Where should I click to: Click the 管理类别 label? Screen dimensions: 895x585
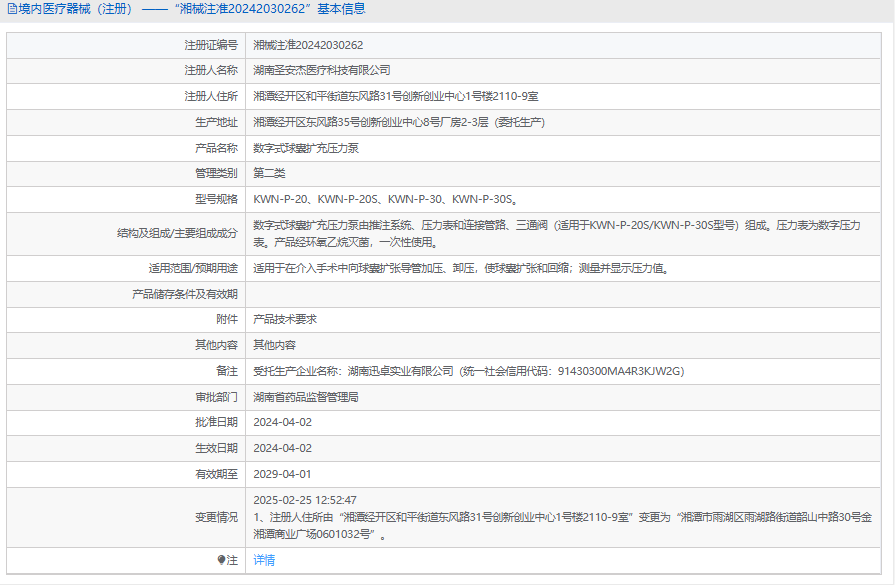[x=216, y=173]
